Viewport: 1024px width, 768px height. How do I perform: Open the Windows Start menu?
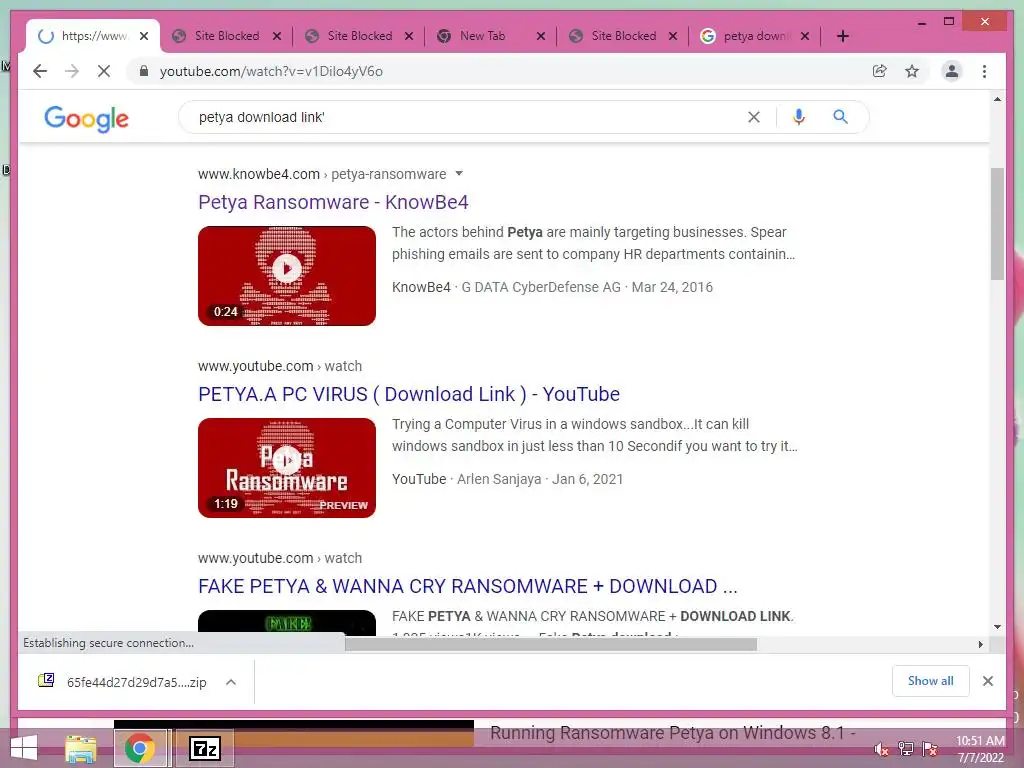tap(24, 748)
